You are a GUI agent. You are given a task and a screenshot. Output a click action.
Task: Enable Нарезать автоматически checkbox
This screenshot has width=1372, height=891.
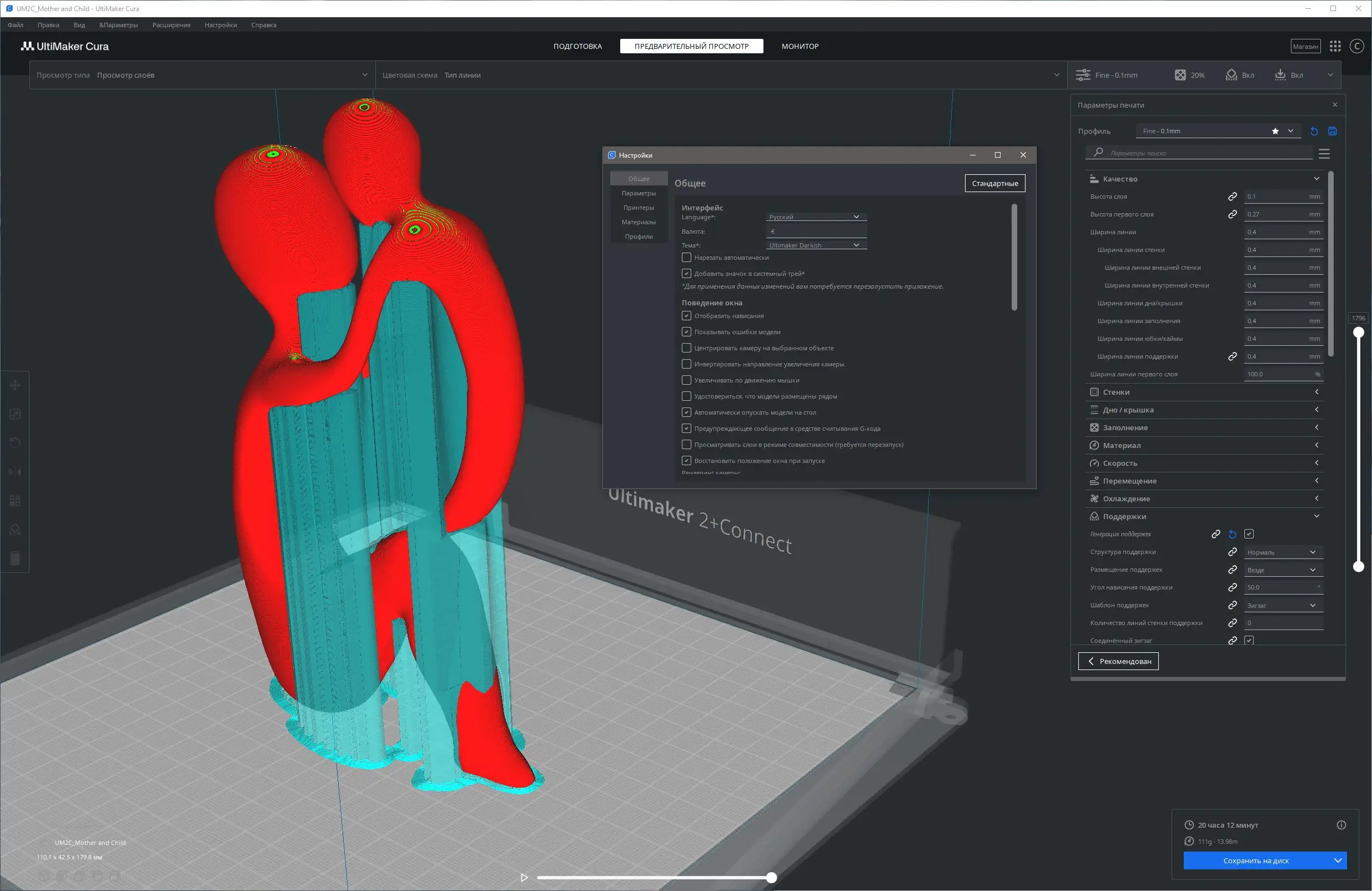pyautogui.click(x=686, y=258)
